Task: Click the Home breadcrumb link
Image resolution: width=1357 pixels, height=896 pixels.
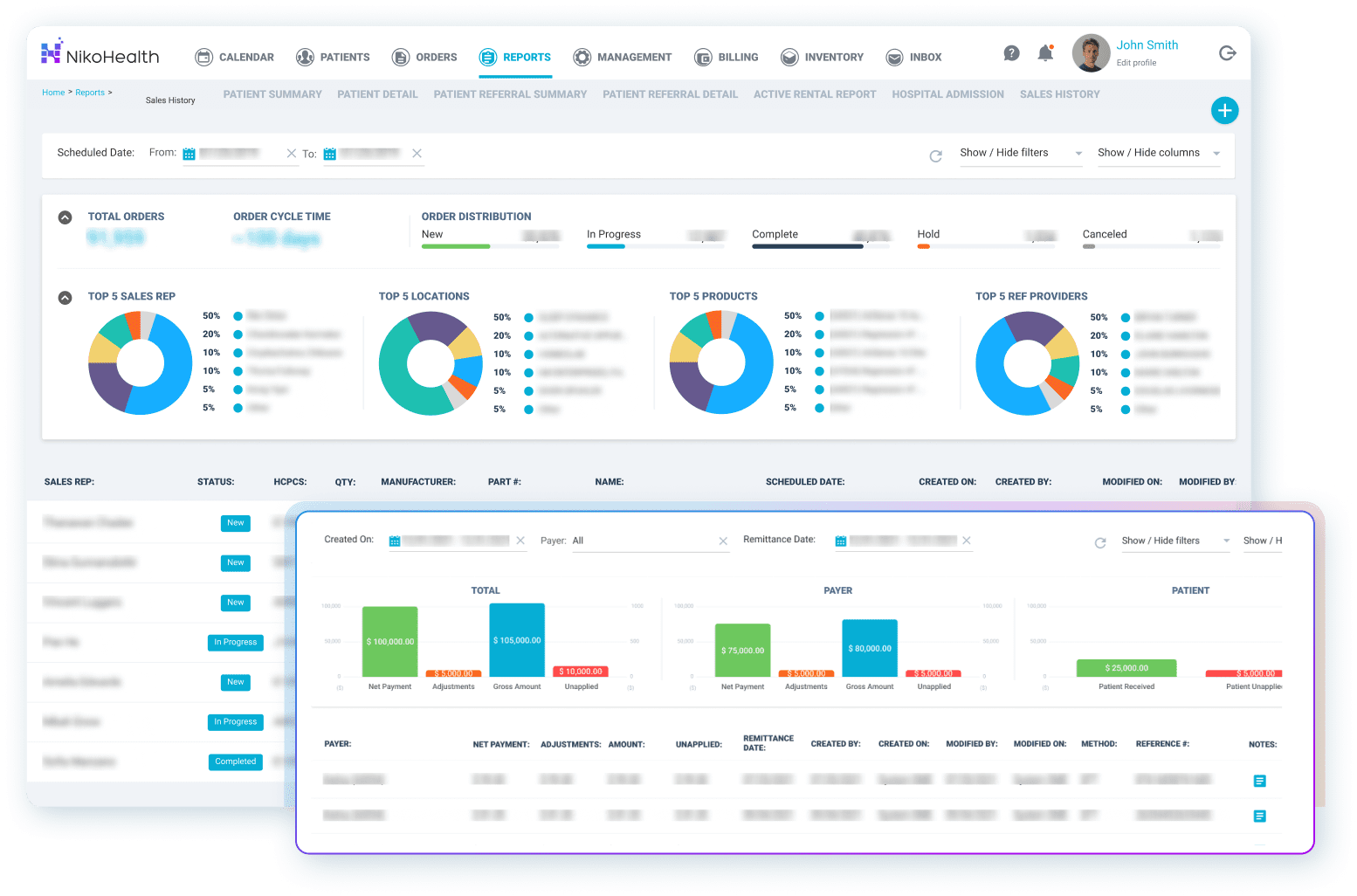Action: point(53,93)
